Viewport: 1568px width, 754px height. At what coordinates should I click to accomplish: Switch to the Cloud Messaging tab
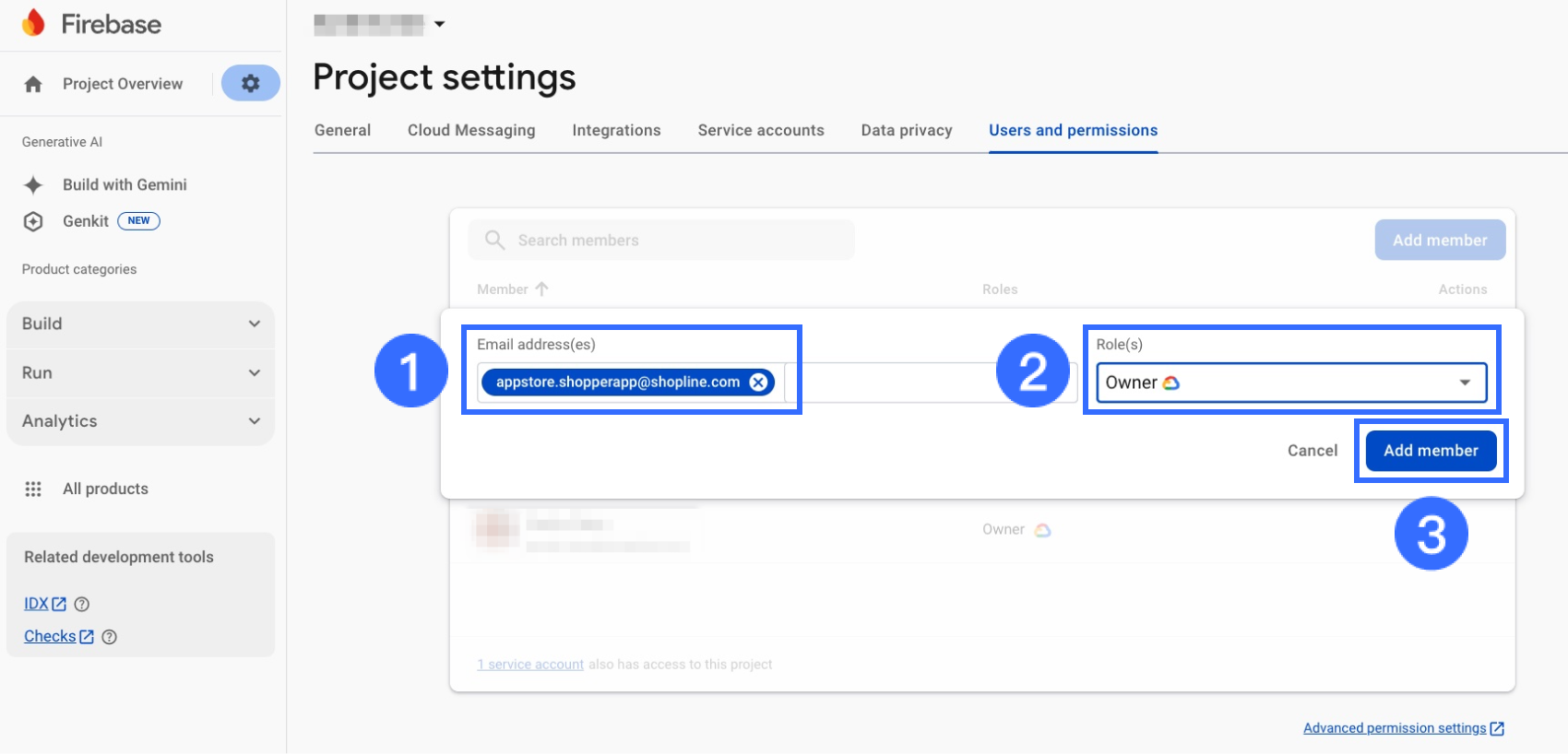click(471, 130)
